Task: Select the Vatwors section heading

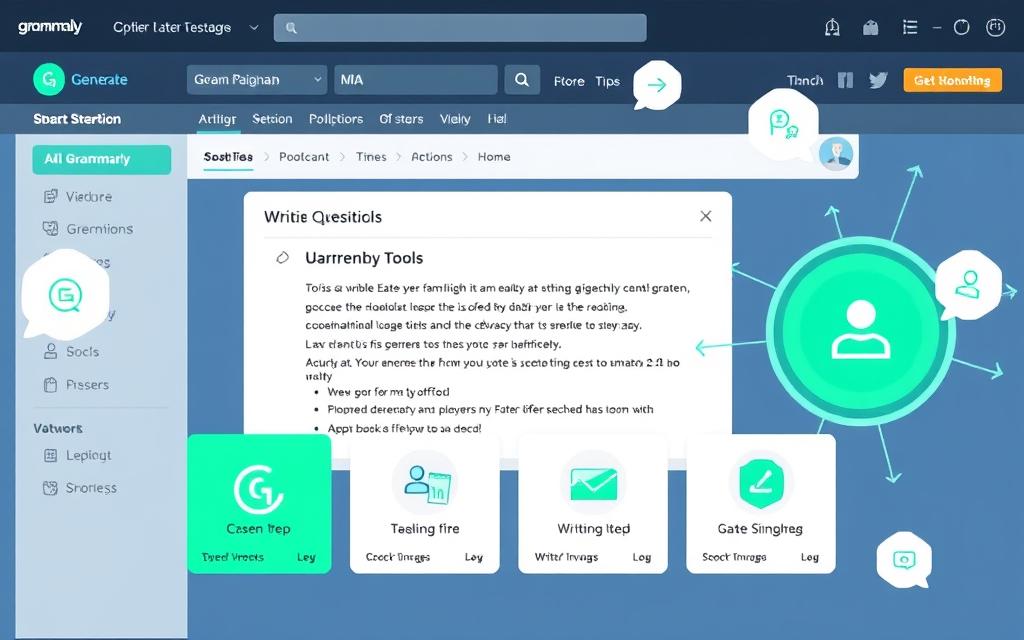Action: pos(58,428)
